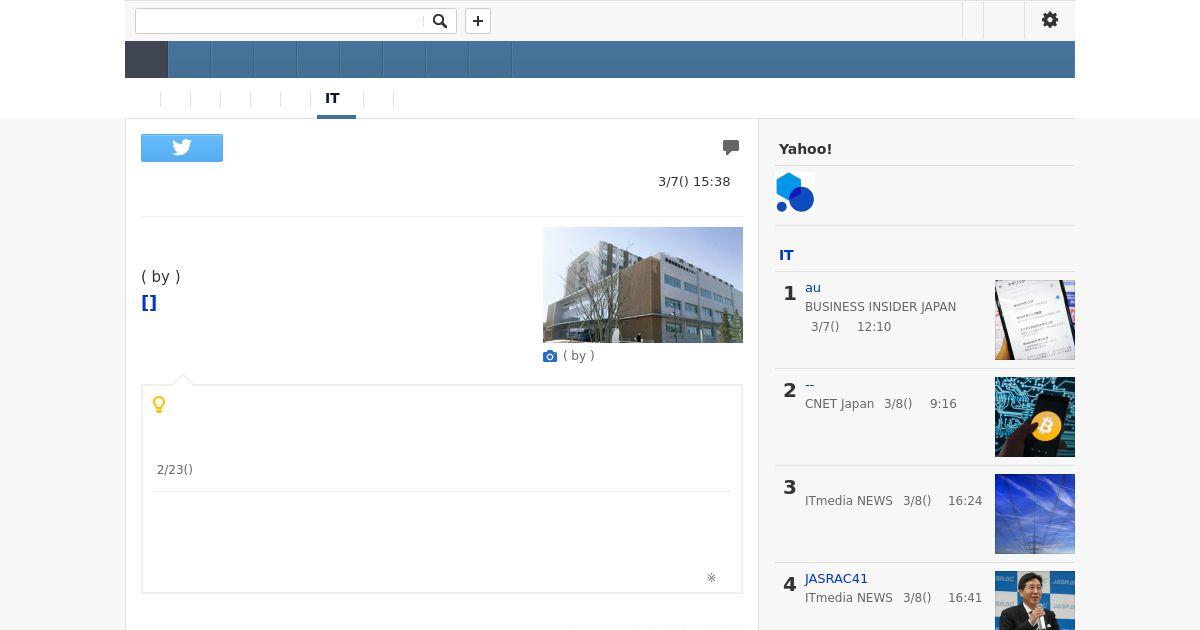Click the magnifier search icon
Viewport: 1200px width, 630px height.
tap(440, 21)
